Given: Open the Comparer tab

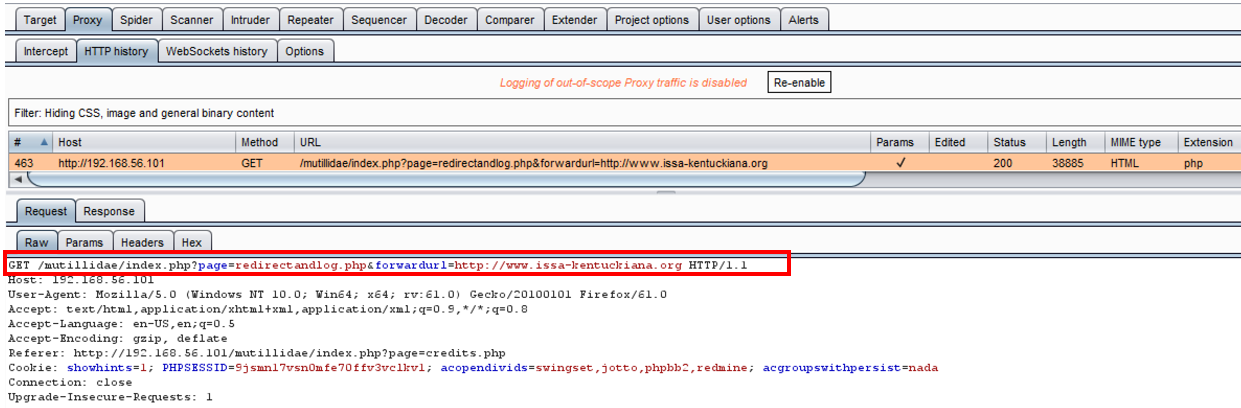Looking at the screenshot, I should click(x=510, y=19).
